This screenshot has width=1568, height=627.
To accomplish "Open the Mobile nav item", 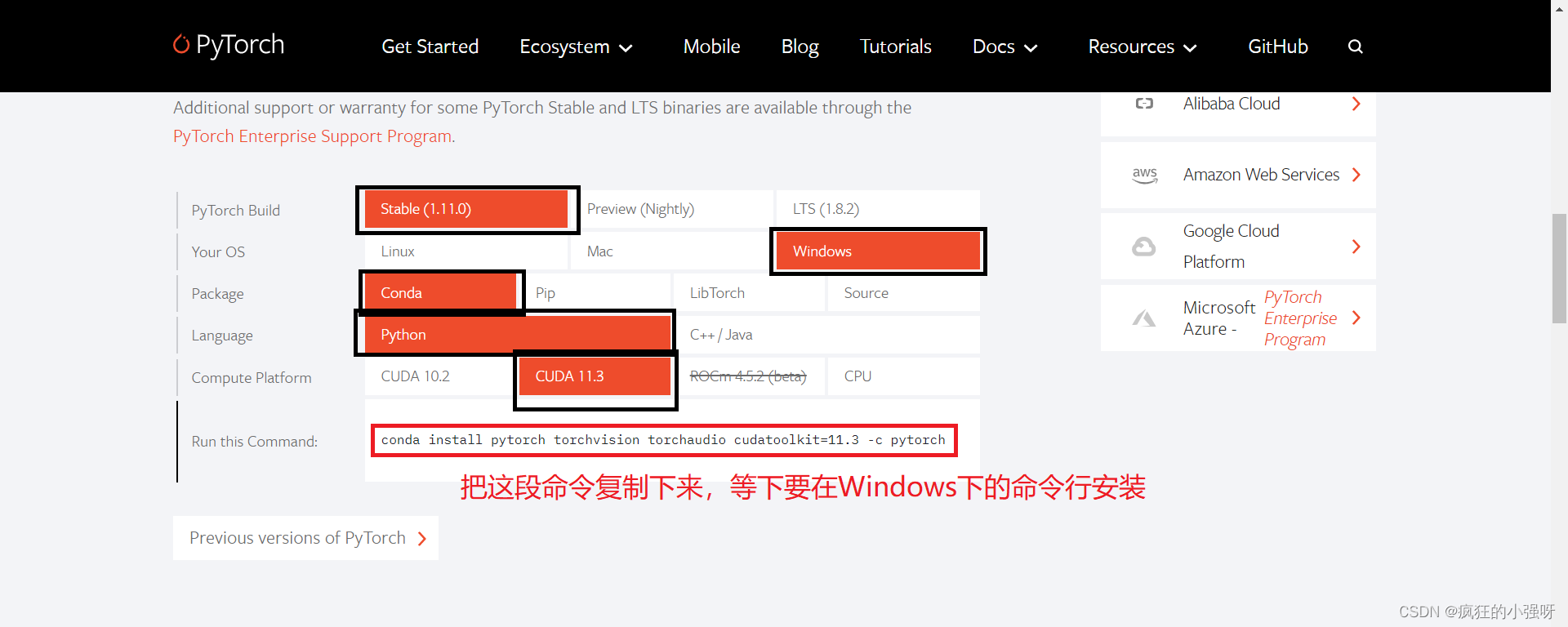I will 711,47.
